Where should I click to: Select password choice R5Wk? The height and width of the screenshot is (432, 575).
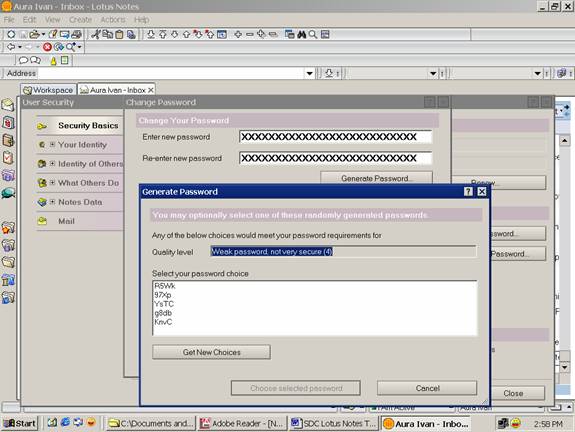tap(165, 286)
